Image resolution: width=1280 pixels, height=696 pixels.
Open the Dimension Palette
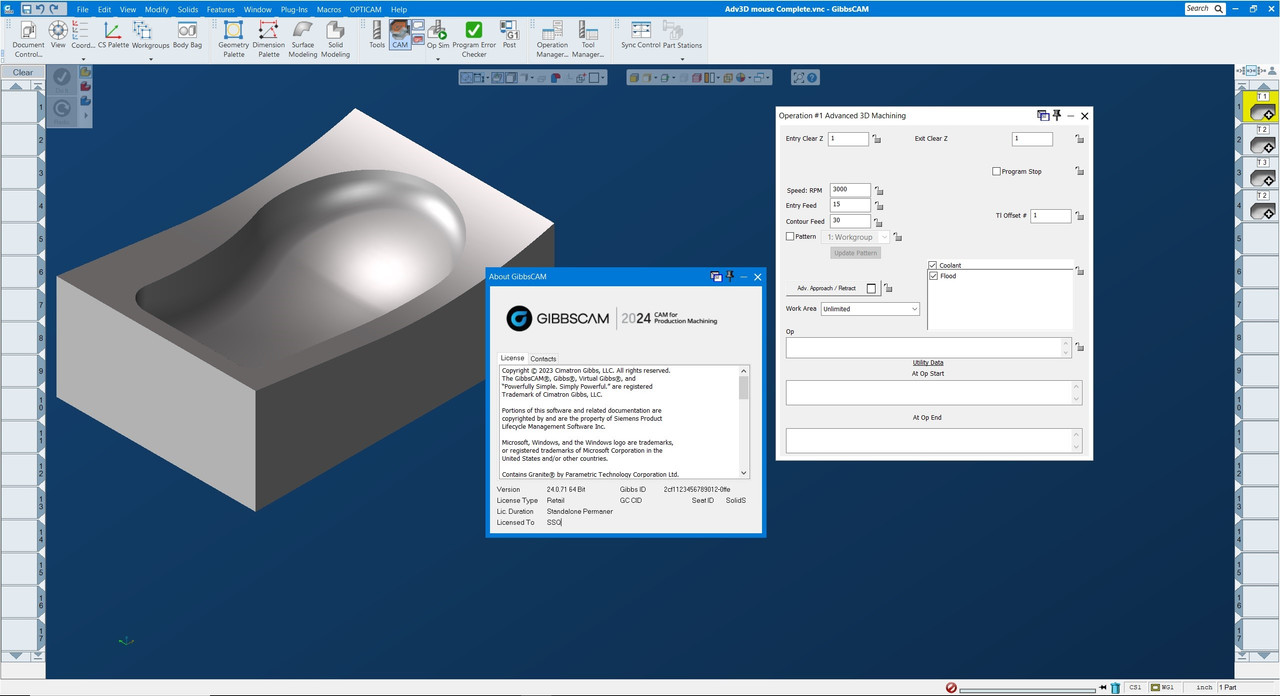tap(268, 39)
